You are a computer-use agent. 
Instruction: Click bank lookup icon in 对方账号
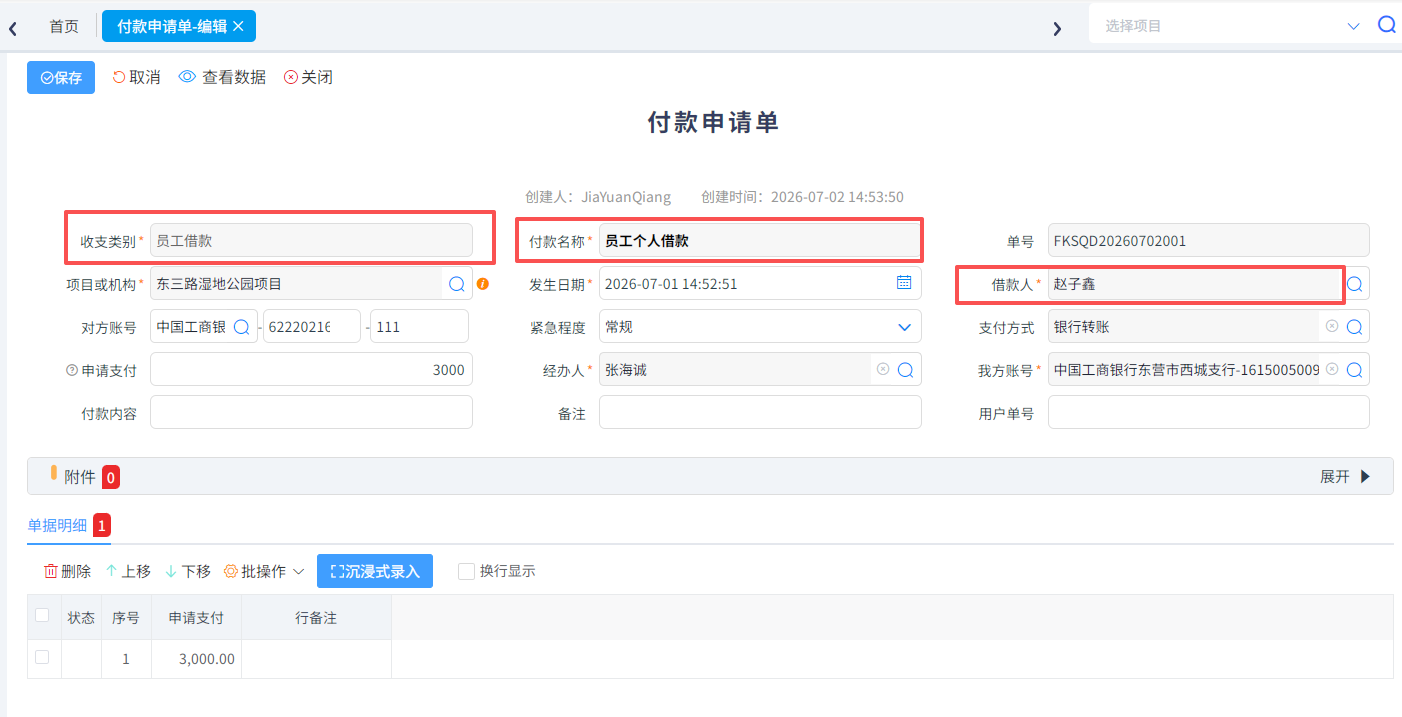click(242, 327)
